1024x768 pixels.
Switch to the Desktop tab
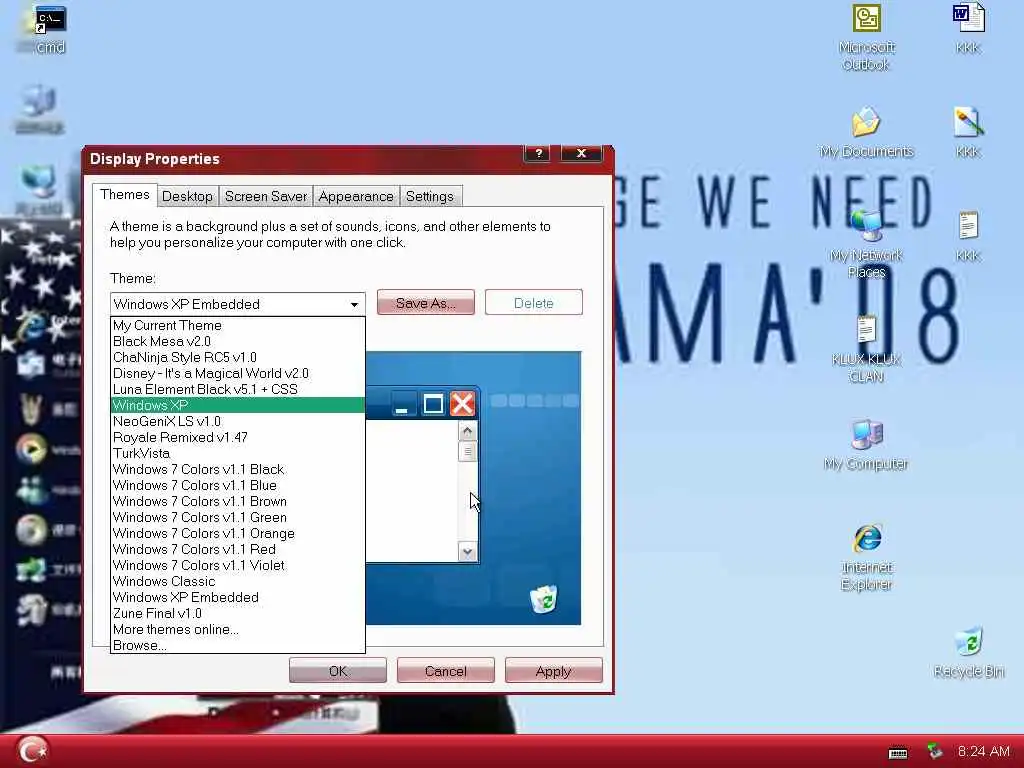click(187, 197)
